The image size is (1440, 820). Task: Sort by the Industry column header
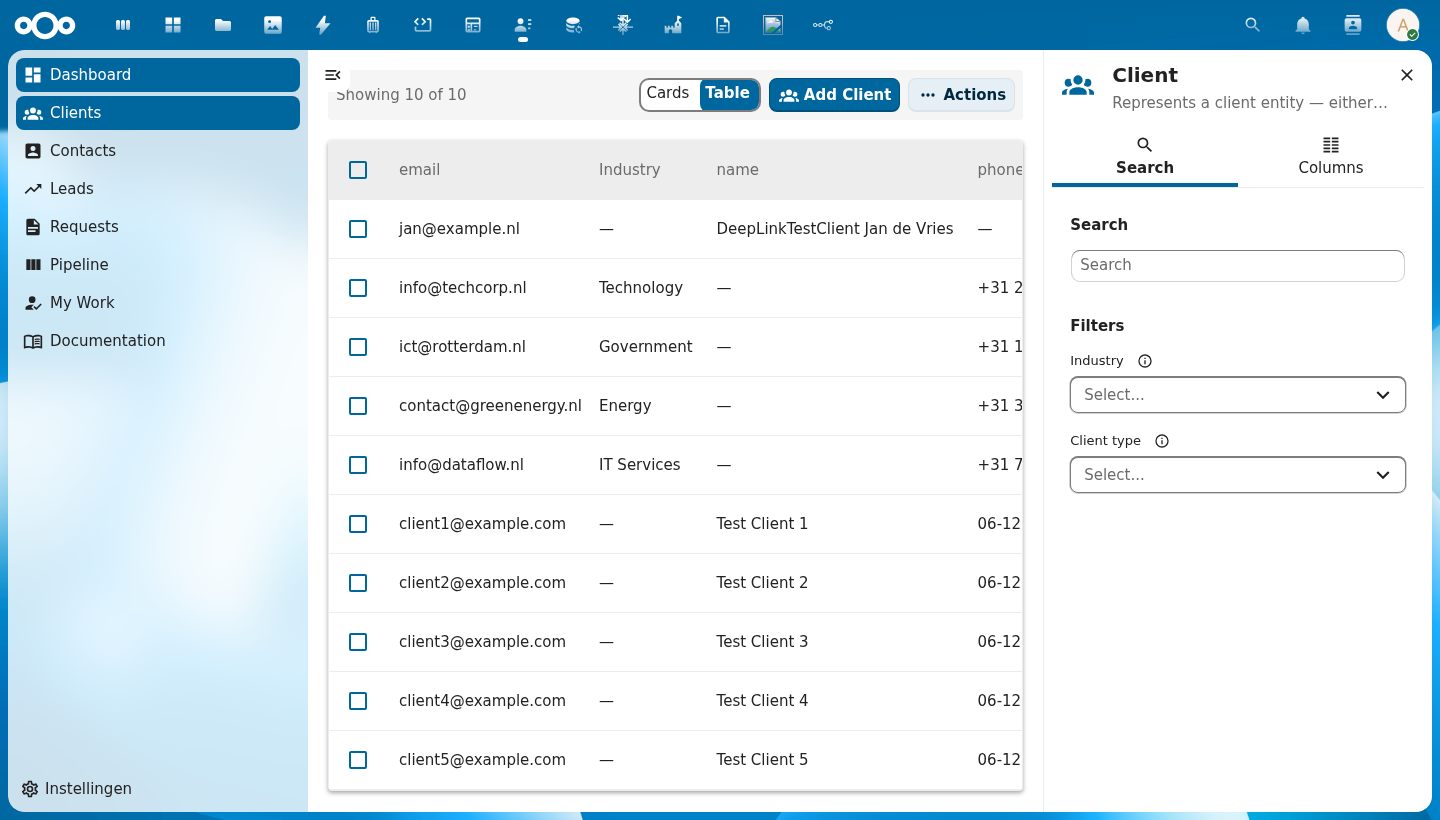pyautogui.click(x=629, y=170)
